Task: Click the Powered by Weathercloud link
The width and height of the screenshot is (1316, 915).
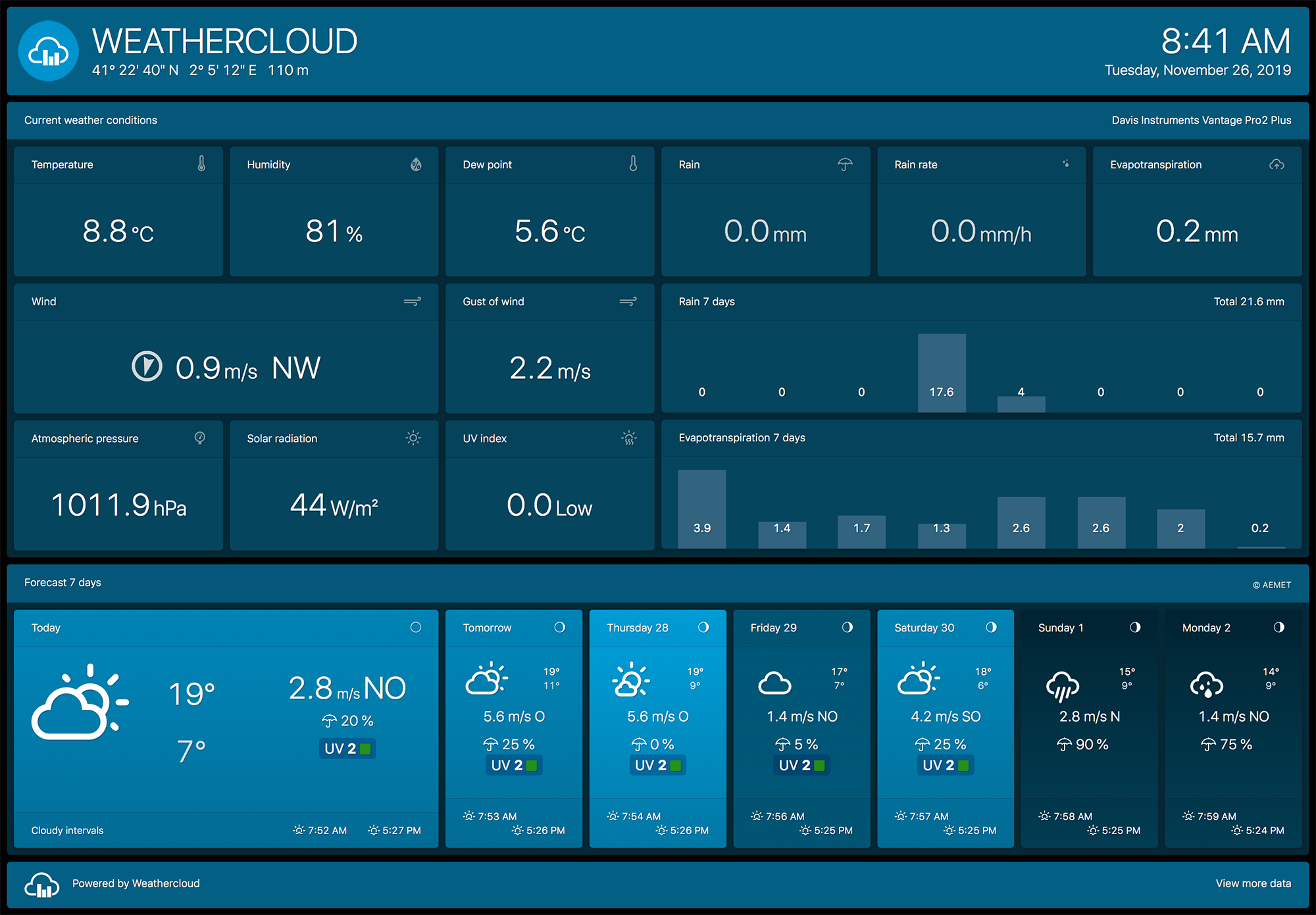Action: 136,883
